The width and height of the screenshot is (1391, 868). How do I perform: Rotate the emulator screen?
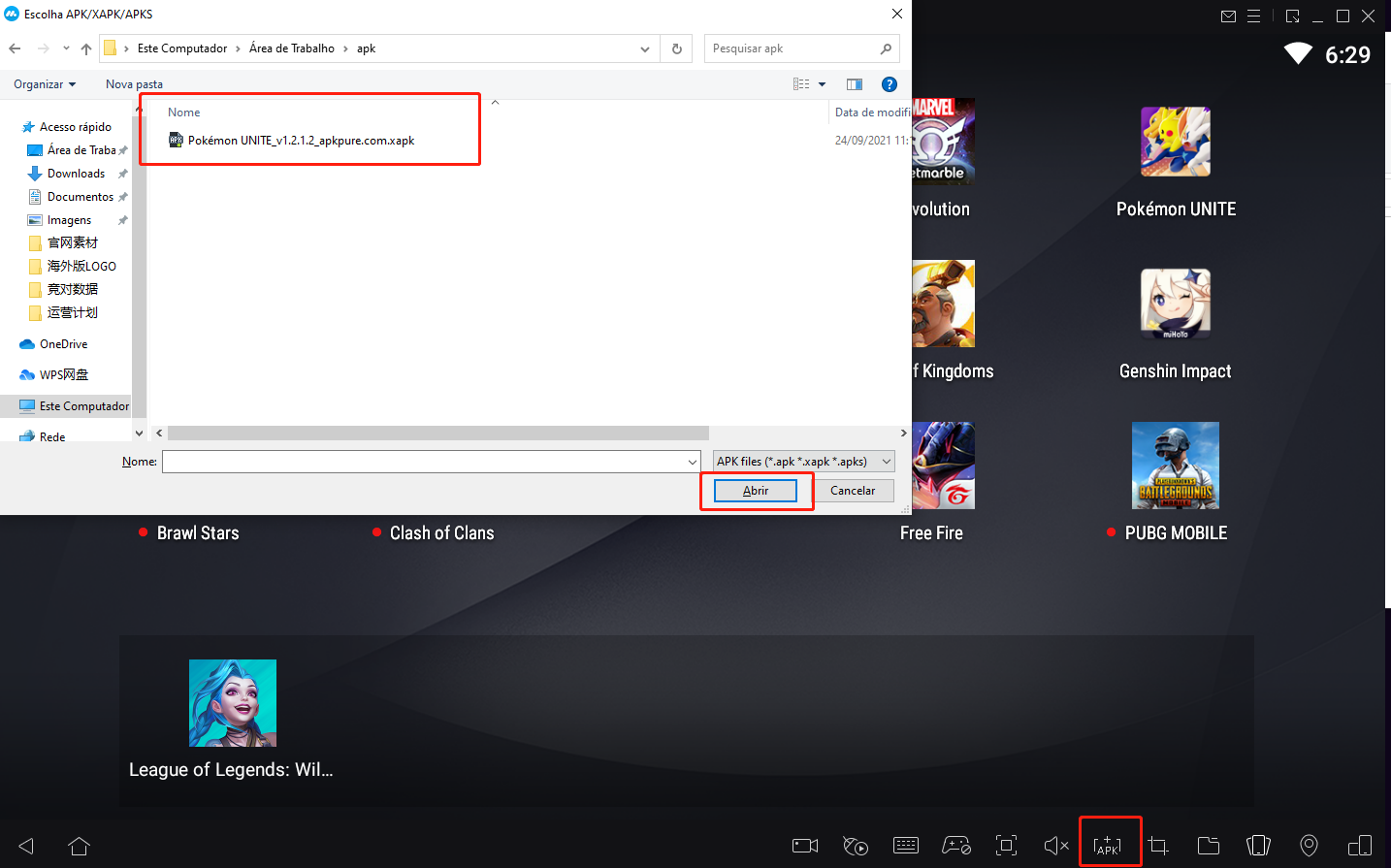click(1359, 845)
